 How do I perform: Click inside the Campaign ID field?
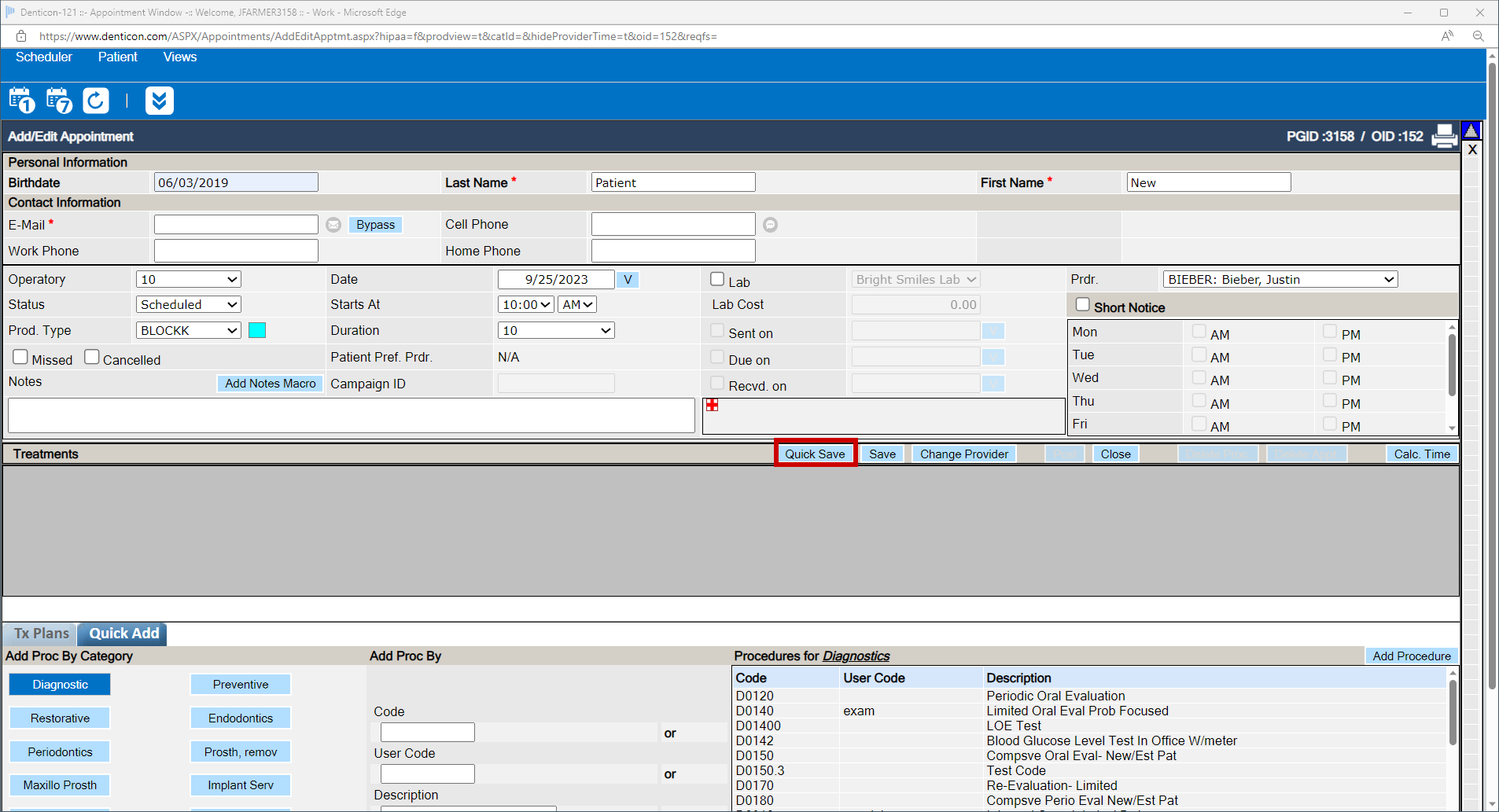555,383
